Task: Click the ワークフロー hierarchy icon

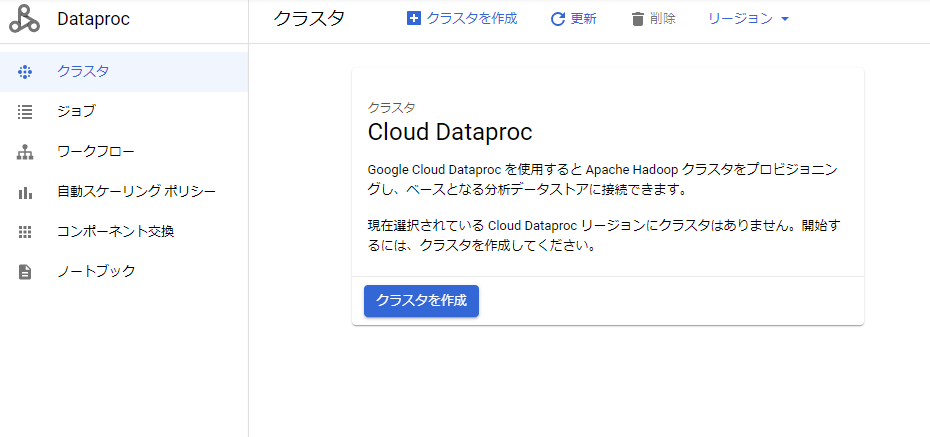Action: (25, 152)
